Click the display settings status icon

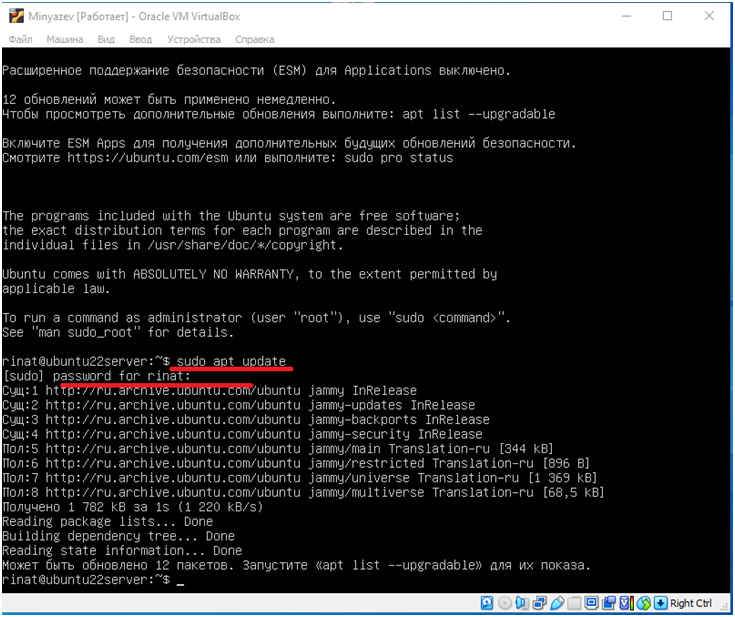pyautogui.click(x=592, y=603)
